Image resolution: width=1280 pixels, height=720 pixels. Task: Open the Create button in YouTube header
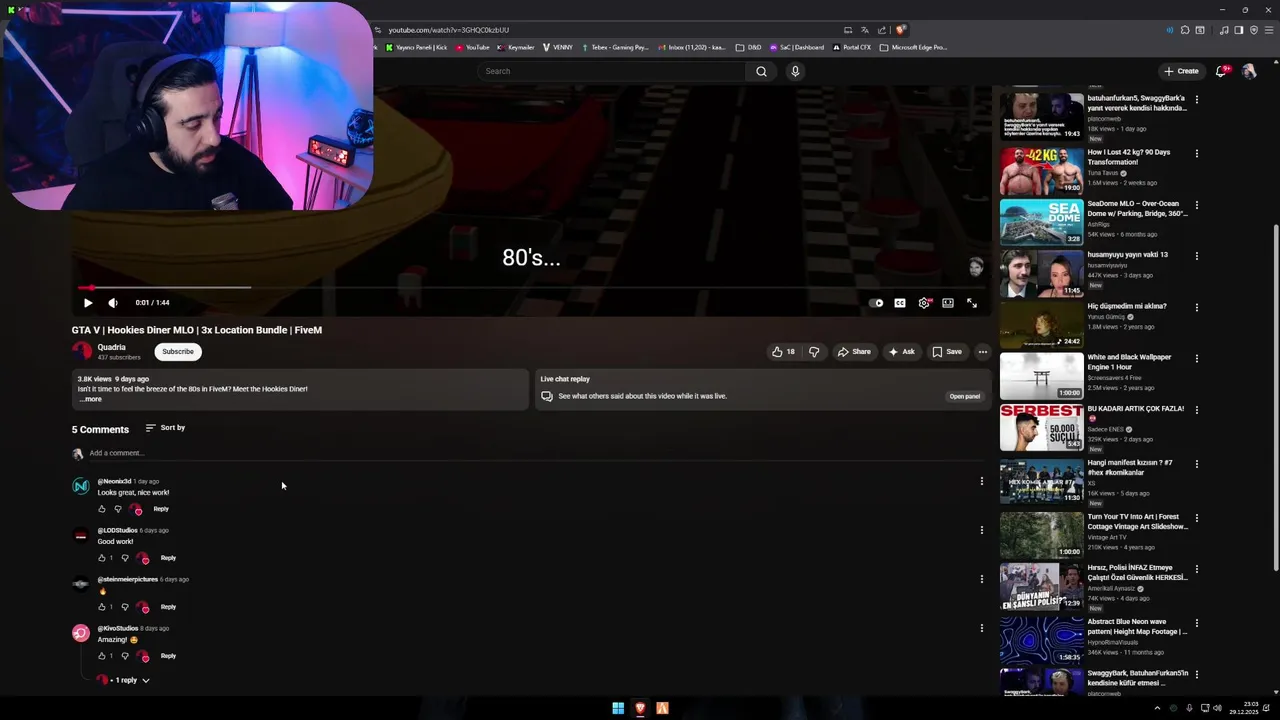[1181, 71]
